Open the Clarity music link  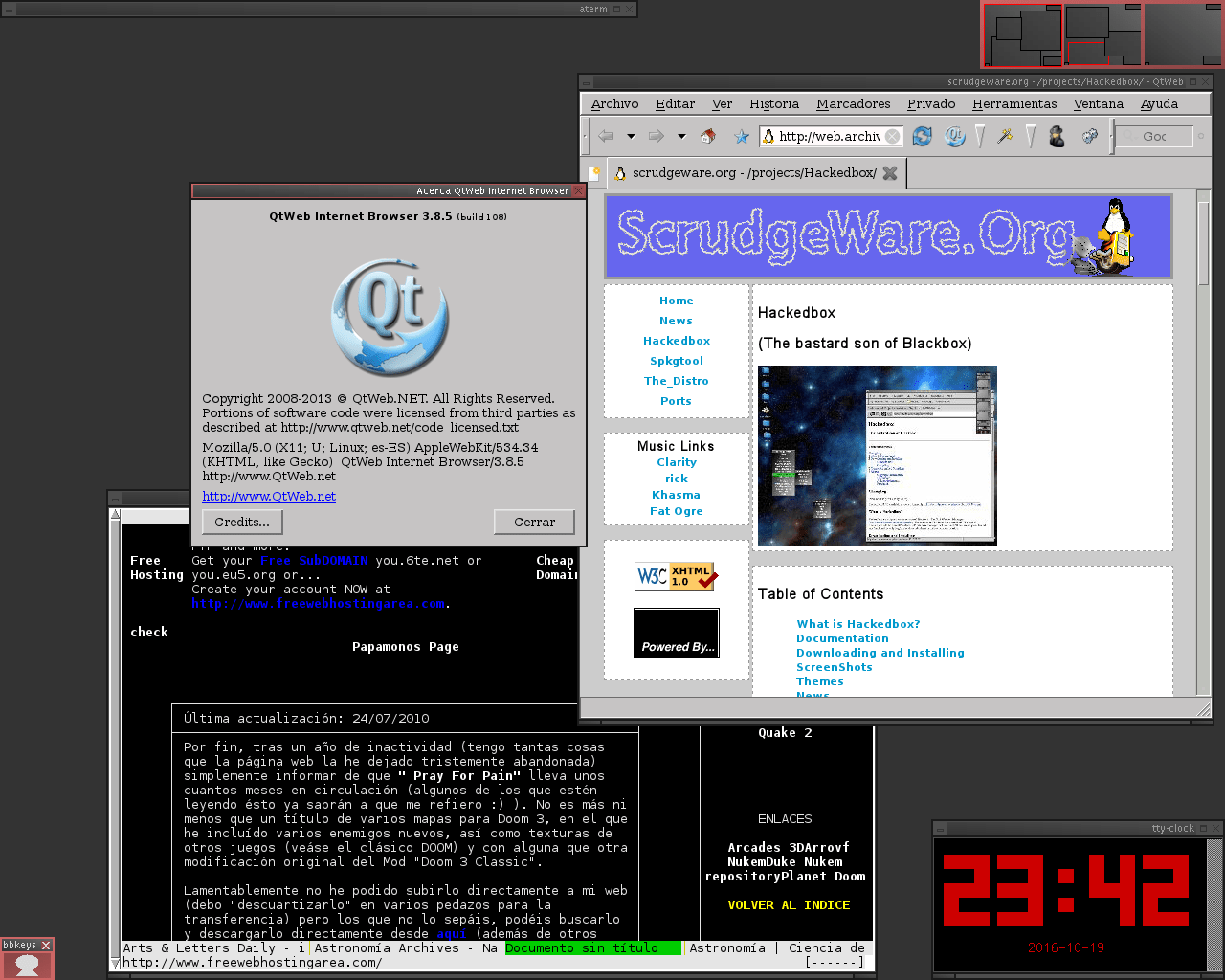tap(677, 462)
